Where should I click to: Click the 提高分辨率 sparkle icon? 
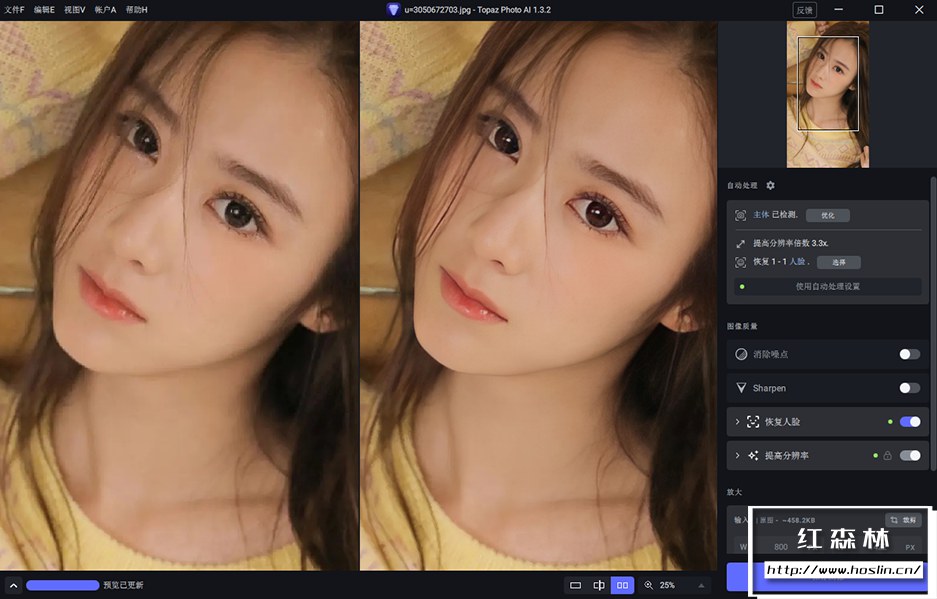(x=753, y=456)
